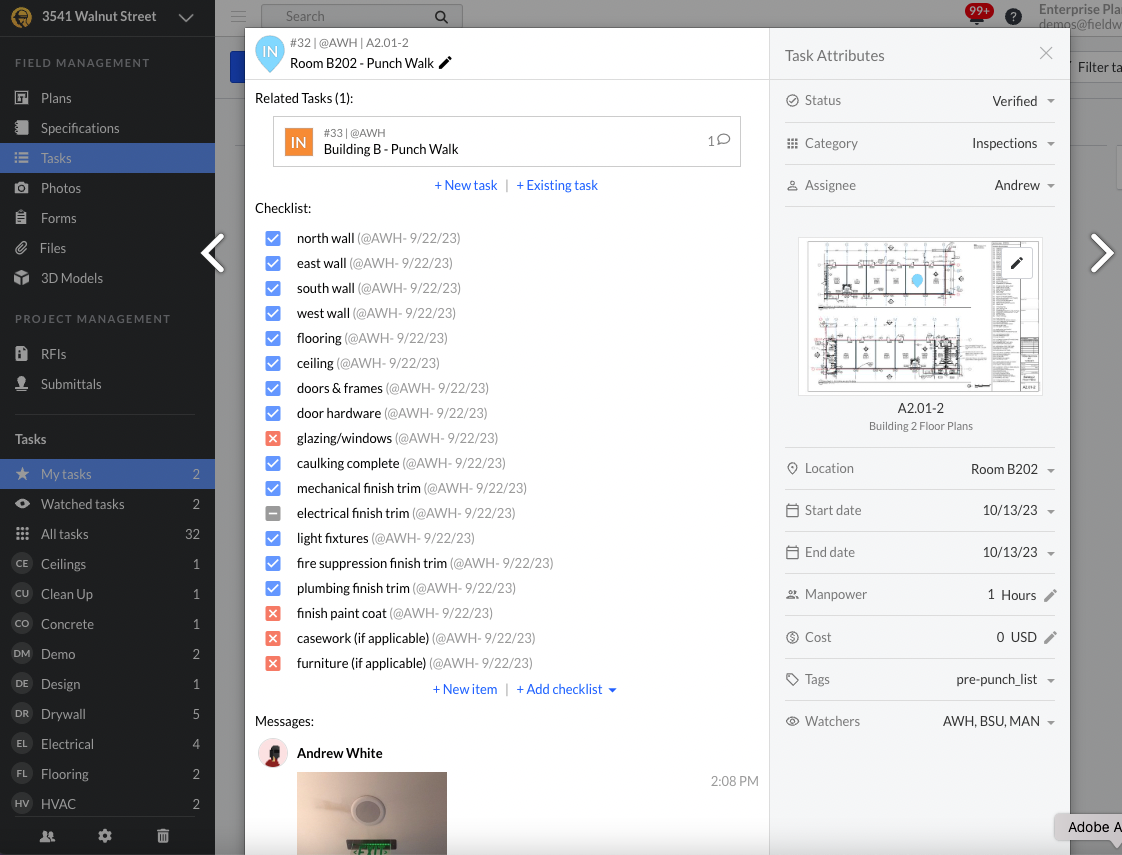The height and width of the screenshot is (855, 1122).
Task: Edit Manpower hours with pencil icon
Action: click(x=1050, y=595)
